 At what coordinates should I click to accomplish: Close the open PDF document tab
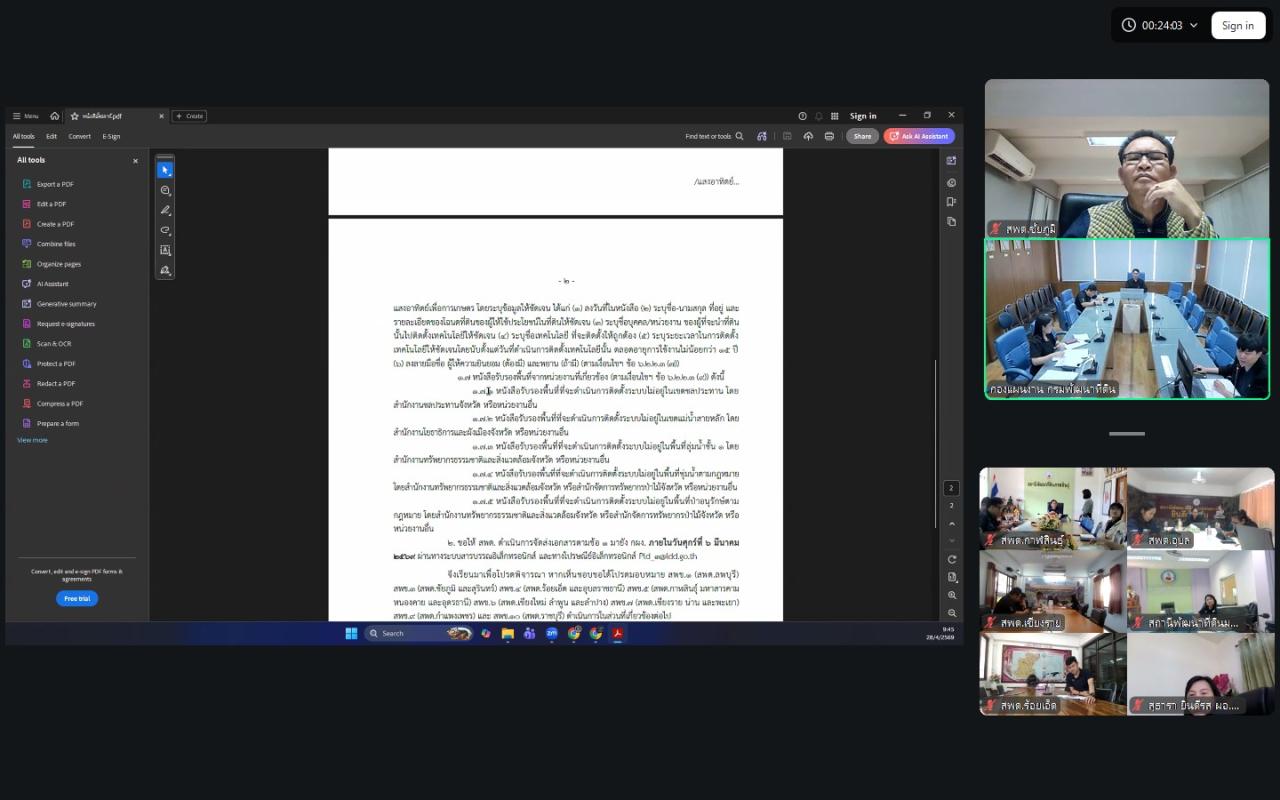pos(161,116)
